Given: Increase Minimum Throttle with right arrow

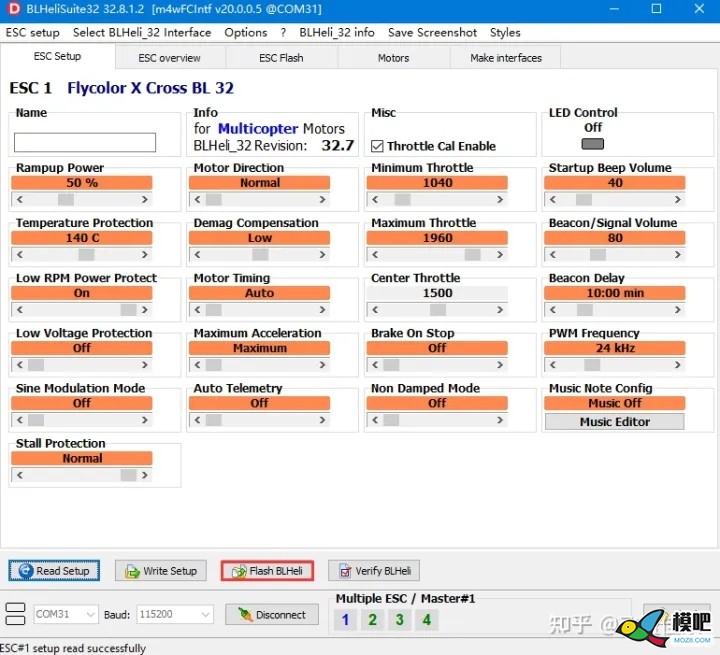Looking at the screenshot, I should [500, 199].
